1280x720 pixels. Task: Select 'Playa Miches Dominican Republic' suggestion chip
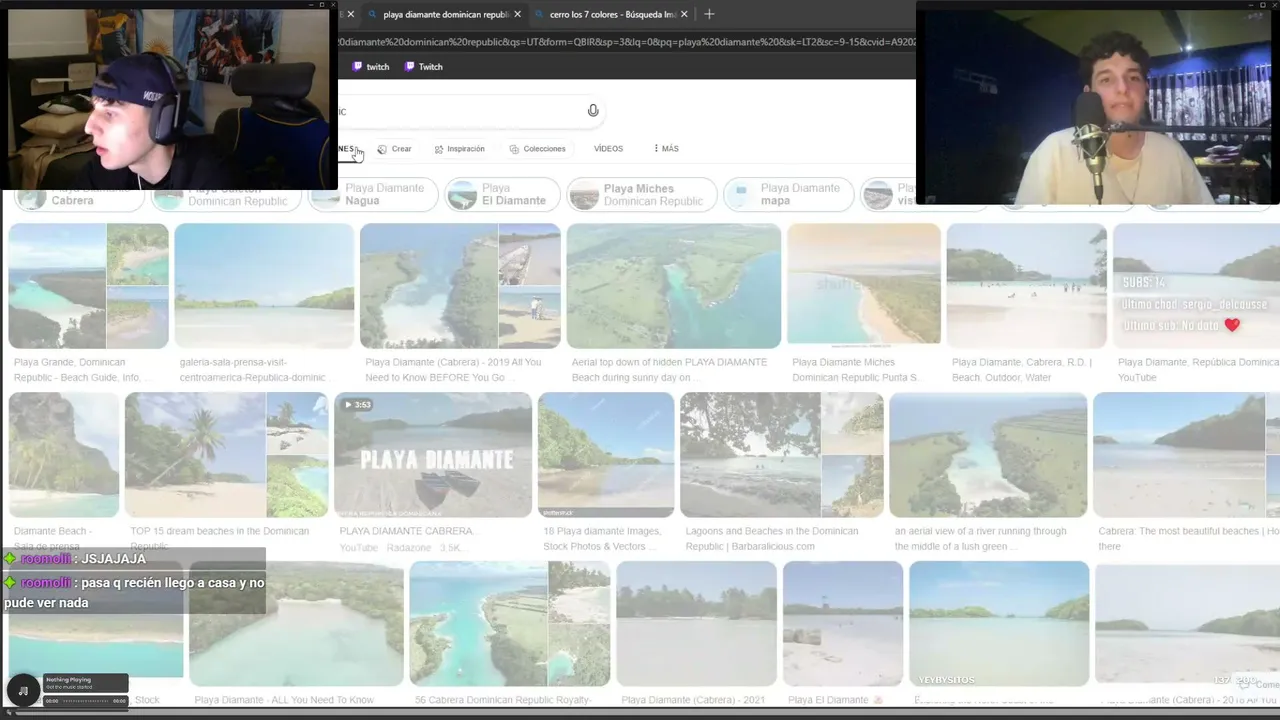pos(641,194)
